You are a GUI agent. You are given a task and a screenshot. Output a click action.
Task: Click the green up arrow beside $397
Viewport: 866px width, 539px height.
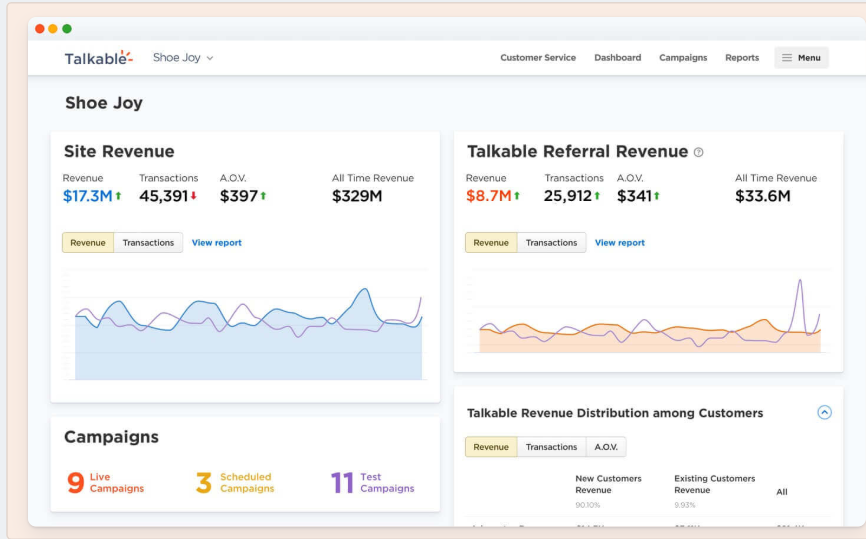[263, 195]
